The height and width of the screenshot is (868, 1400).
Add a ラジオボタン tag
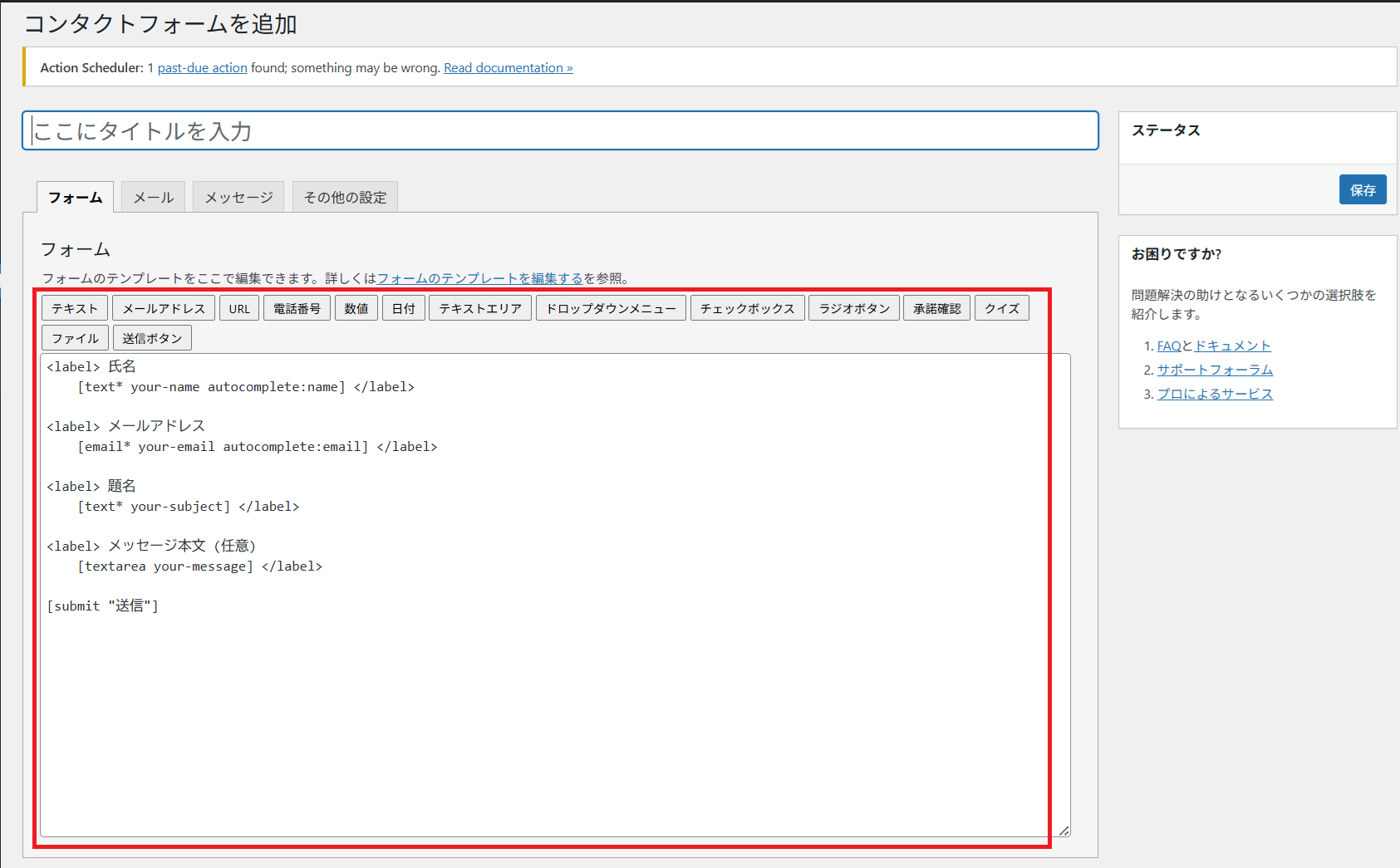click(x=853, y=308)
